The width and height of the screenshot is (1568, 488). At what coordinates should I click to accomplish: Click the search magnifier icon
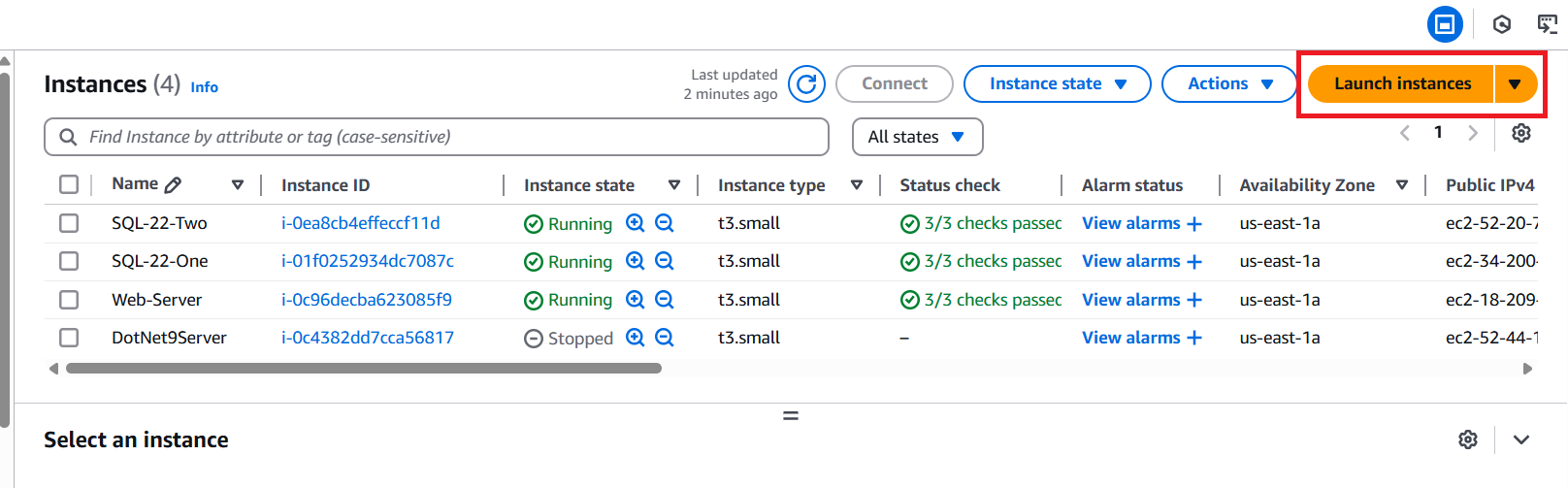pos(68,137)
